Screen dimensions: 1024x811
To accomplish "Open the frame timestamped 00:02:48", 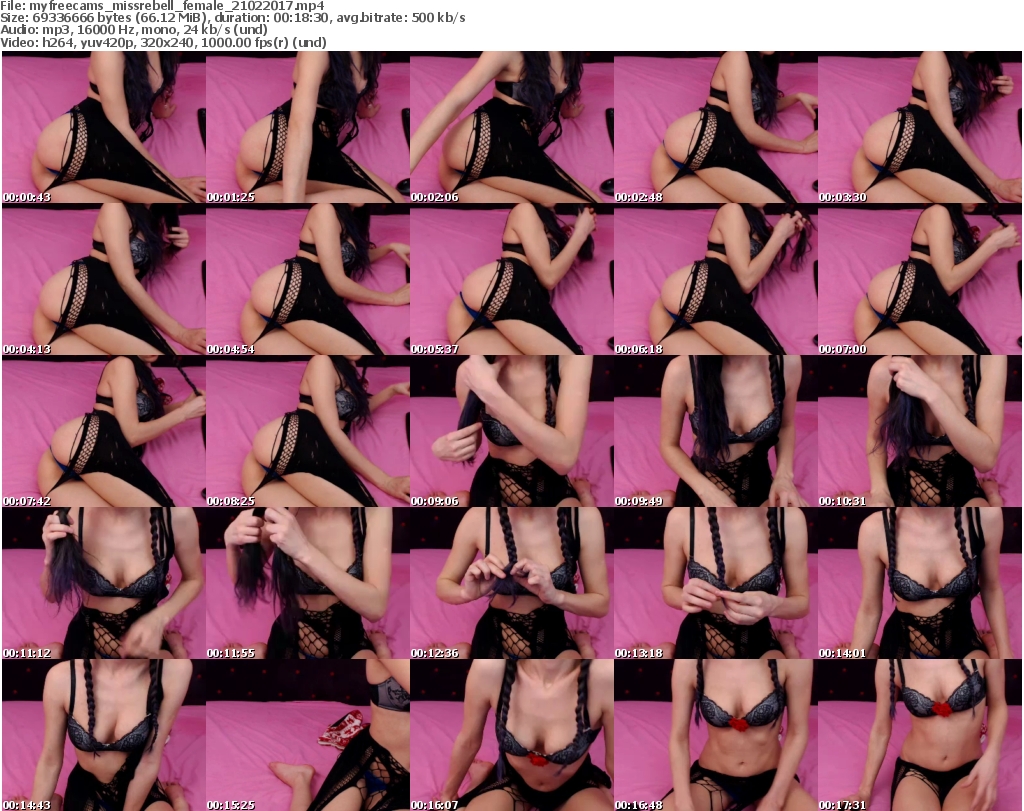I will coord(716,127).
